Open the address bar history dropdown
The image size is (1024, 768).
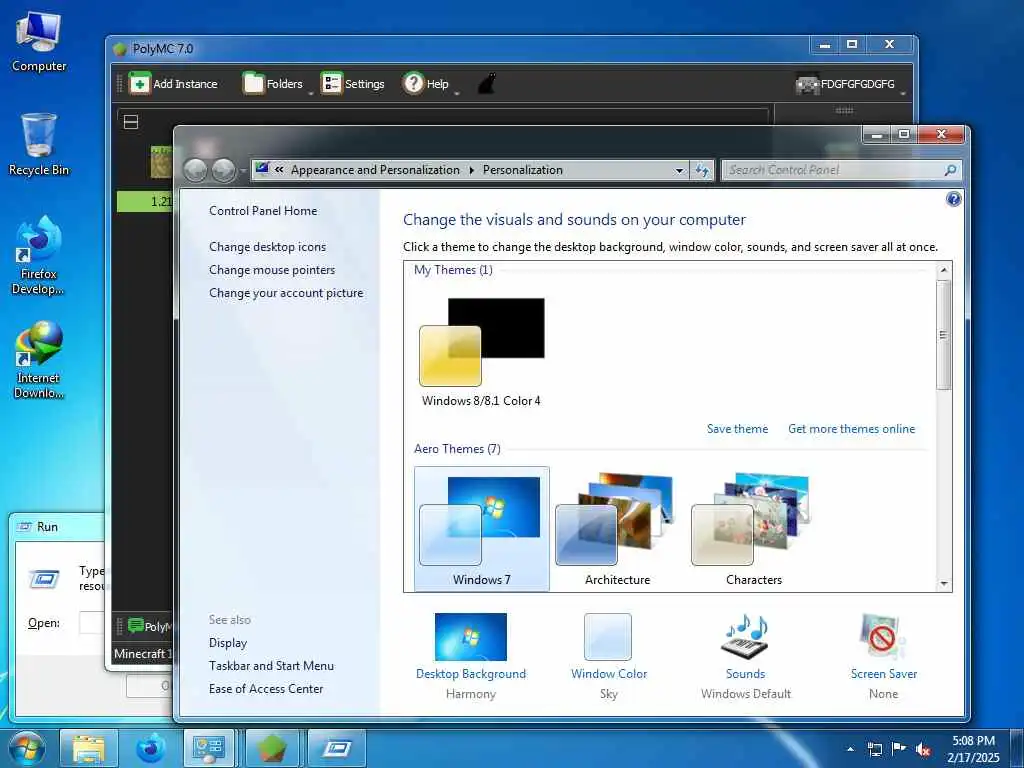tap(679, 170)
